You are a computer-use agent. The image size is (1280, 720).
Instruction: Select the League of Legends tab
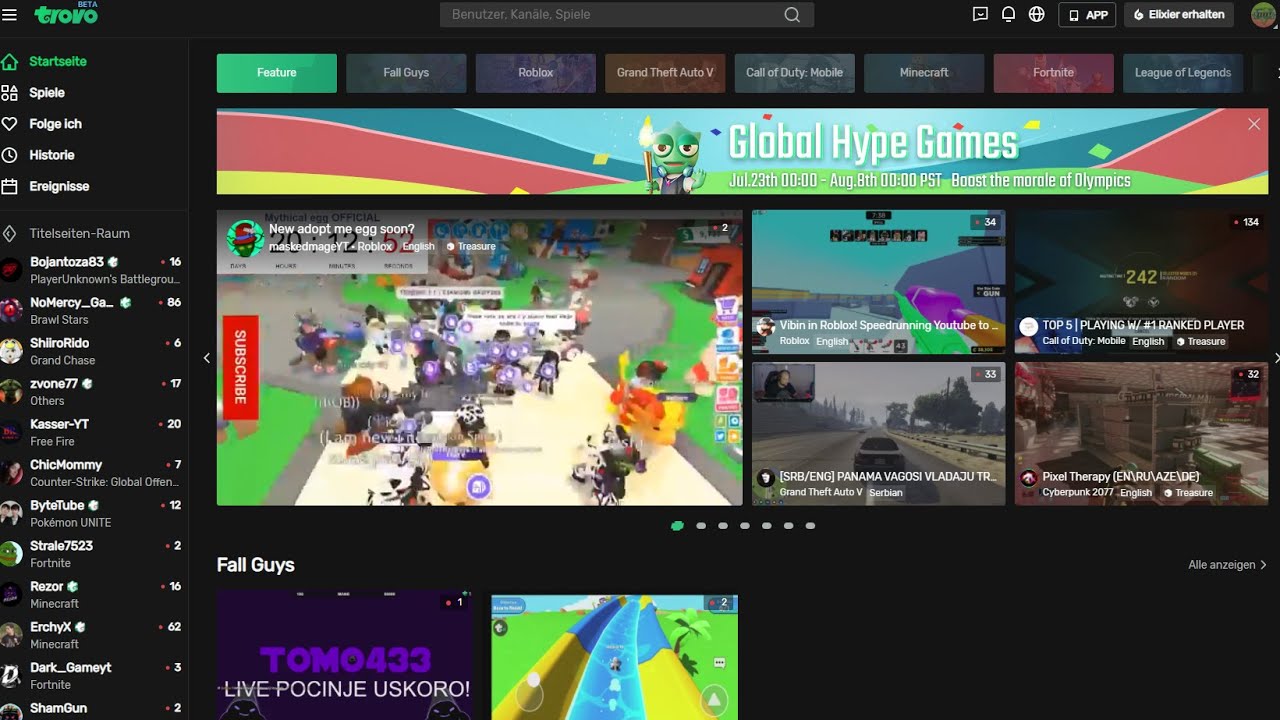pos(1183,73)
